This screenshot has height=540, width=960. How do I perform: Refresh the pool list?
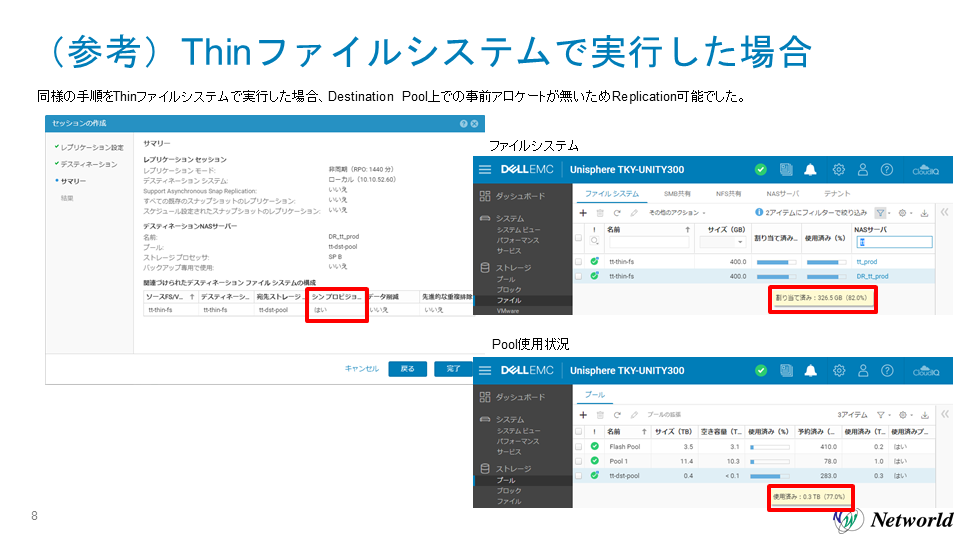click(617, 414)
